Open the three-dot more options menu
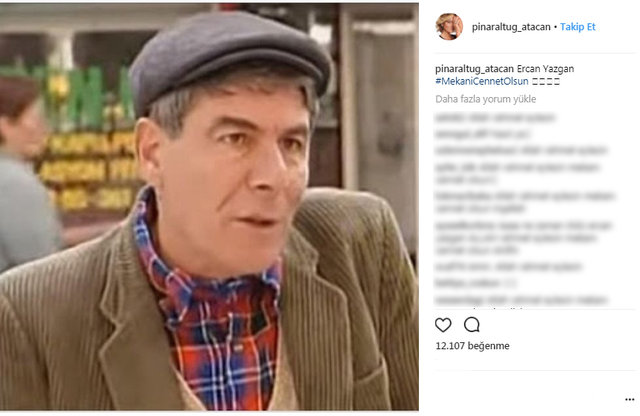This screenshot has height=416, width=640. [630, 399]
